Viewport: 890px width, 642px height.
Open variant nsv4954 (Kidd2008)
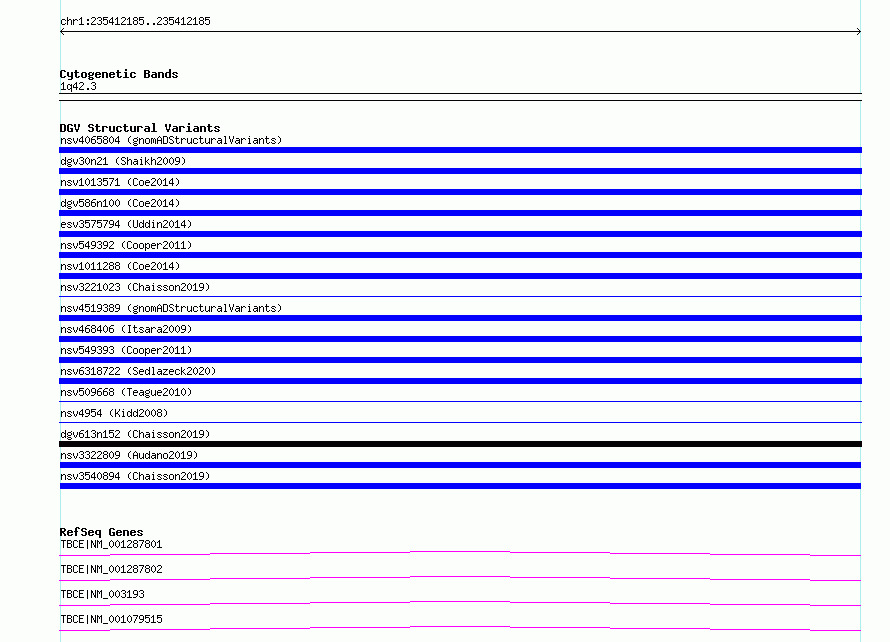pyautogui.click(x=114, y=413)
